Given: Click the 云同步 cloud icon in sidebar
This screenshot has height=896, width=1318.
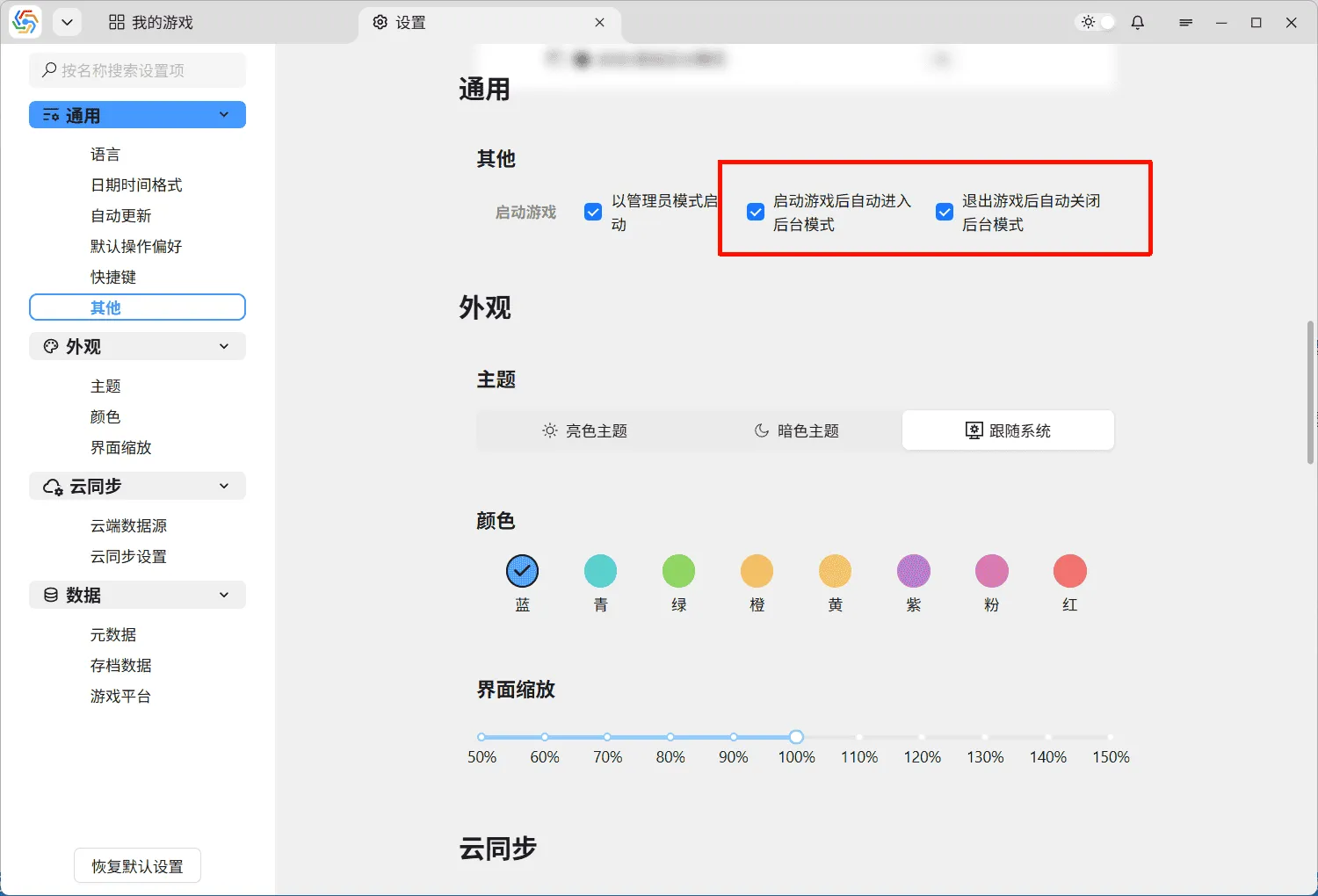Looking at the screenshot, I should tap(50, 486).
